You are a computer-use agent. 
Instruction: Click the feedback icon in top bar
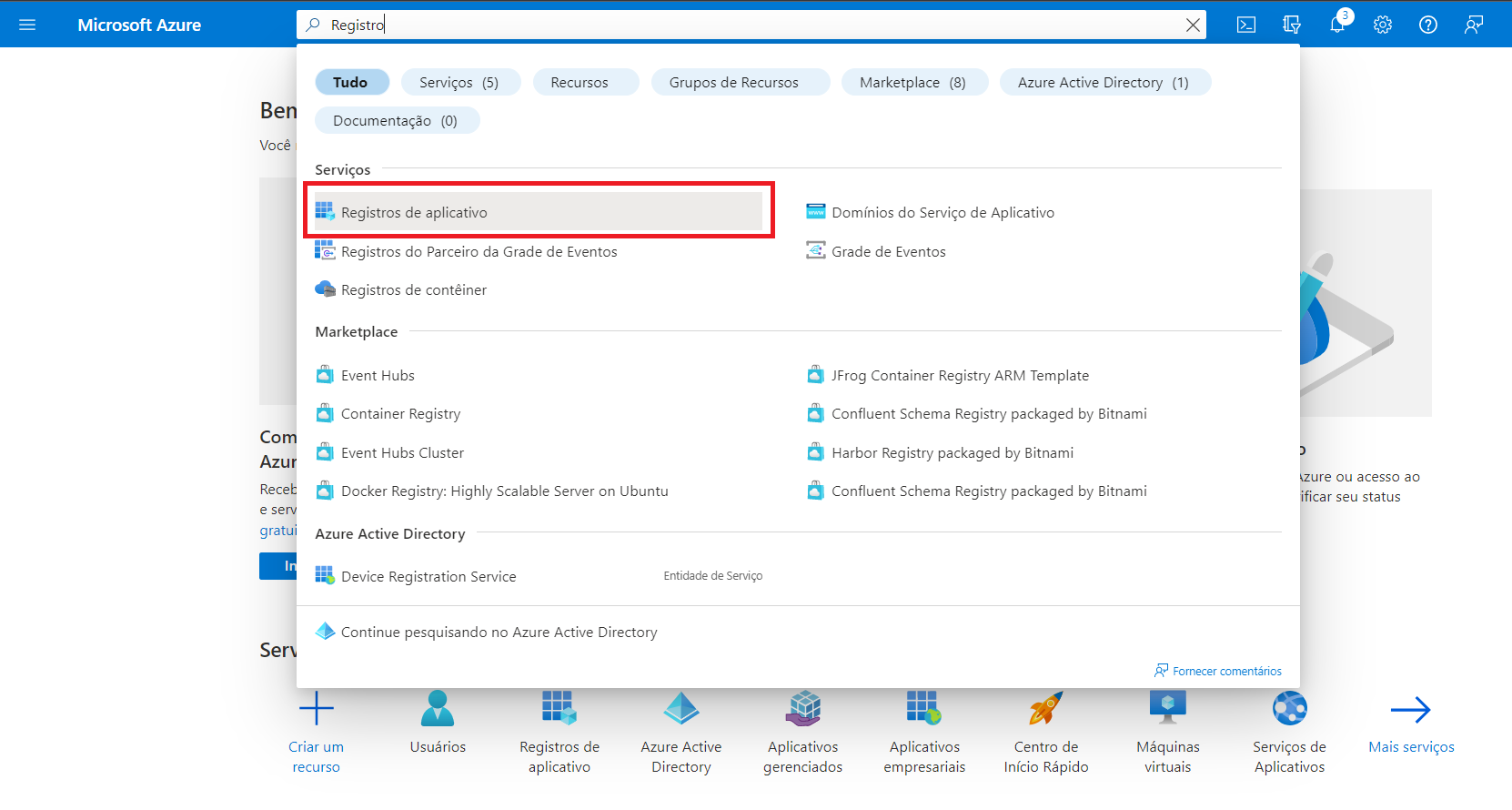1474,25
